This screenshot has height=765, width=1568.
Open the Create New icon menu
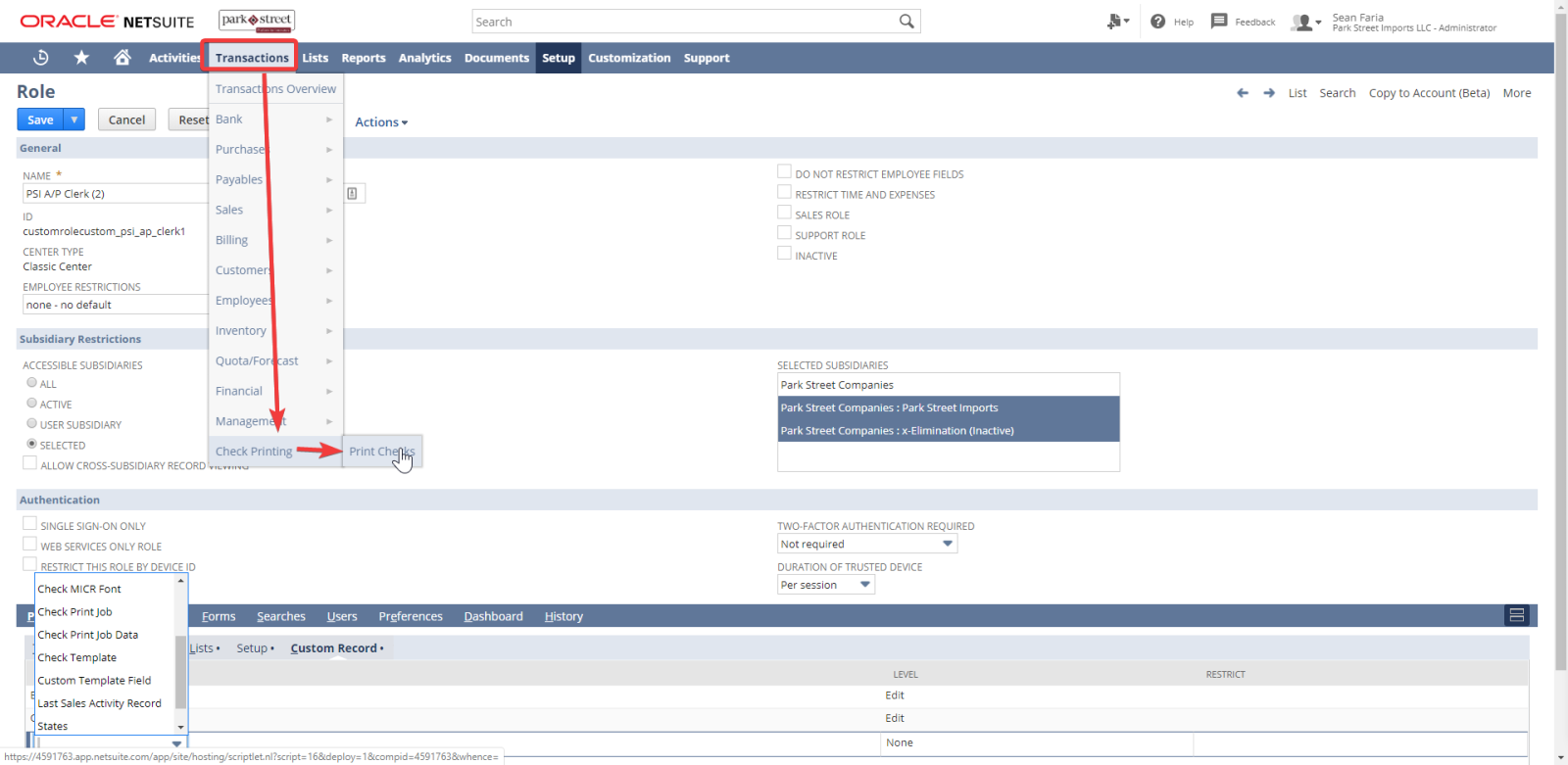click(1118, 22)
